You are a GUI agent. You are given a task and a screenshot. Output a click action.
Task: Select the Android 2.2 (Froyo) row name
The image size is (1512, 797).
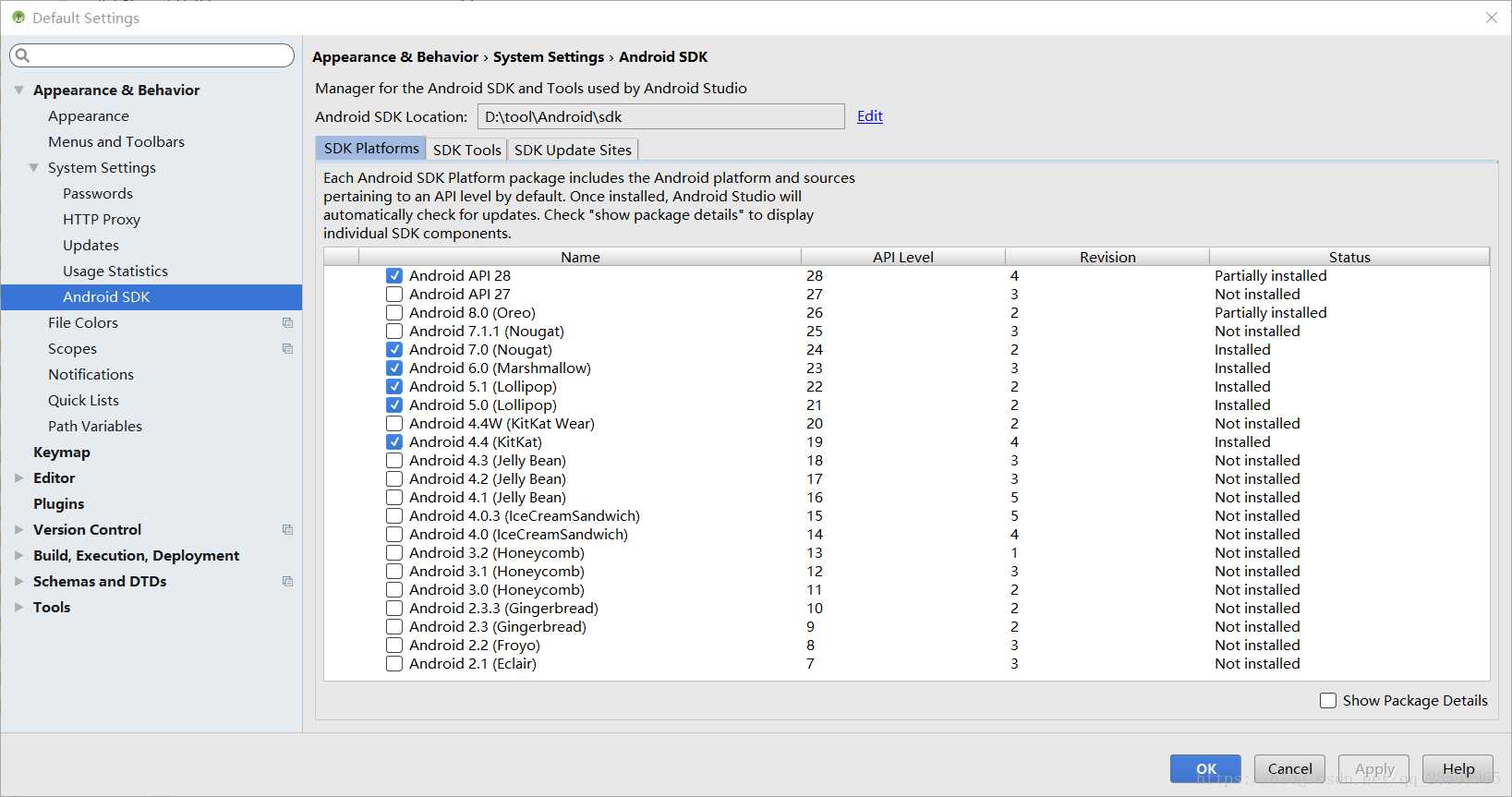pos(475,645)
